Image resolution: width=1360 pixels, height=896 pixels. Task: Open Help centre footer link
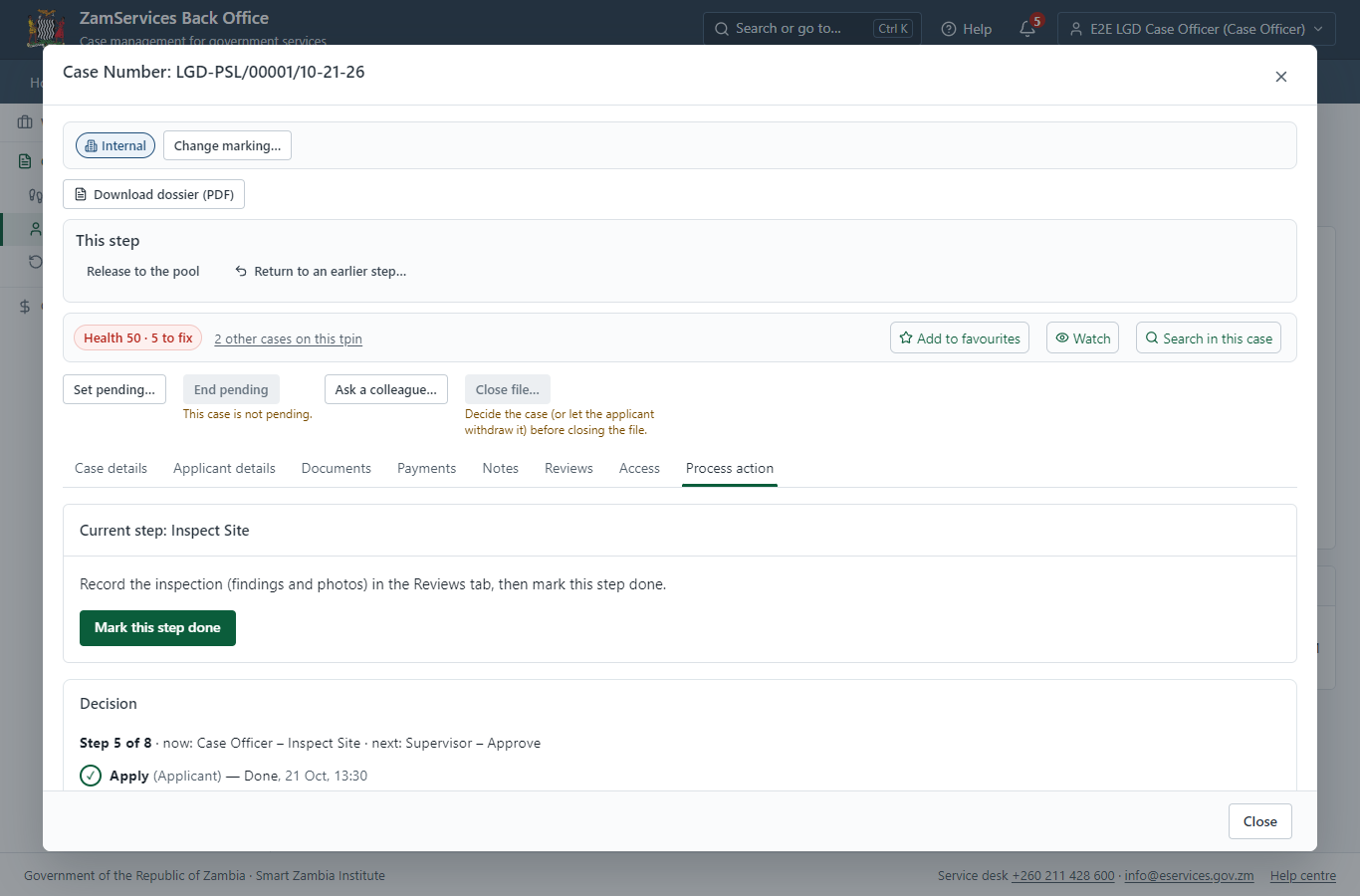[x=1303, y=876]
